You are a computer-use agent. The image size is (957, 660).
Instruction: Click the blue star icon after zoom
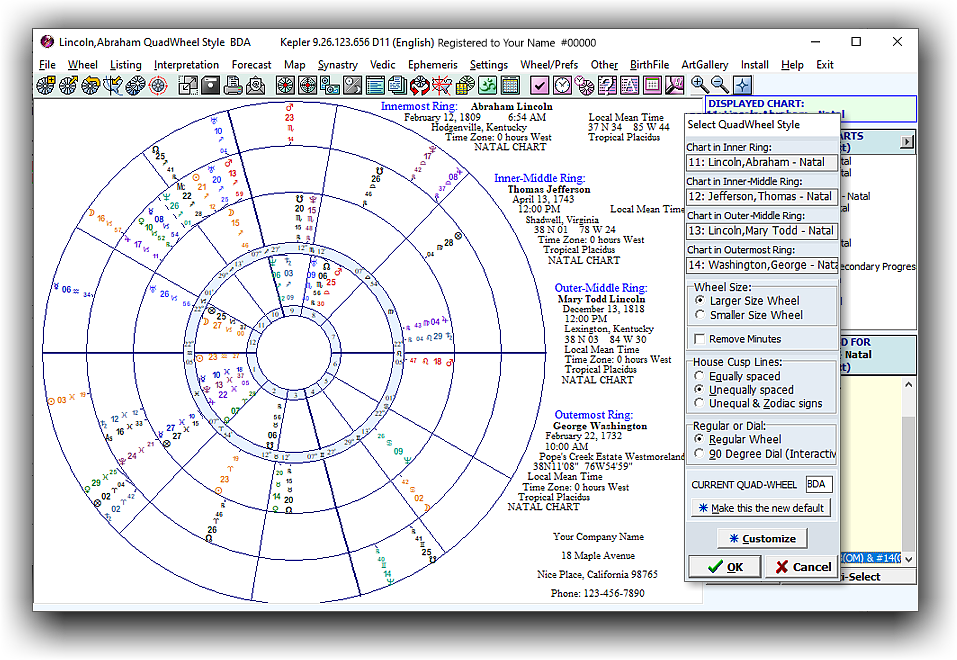(742, 85)
